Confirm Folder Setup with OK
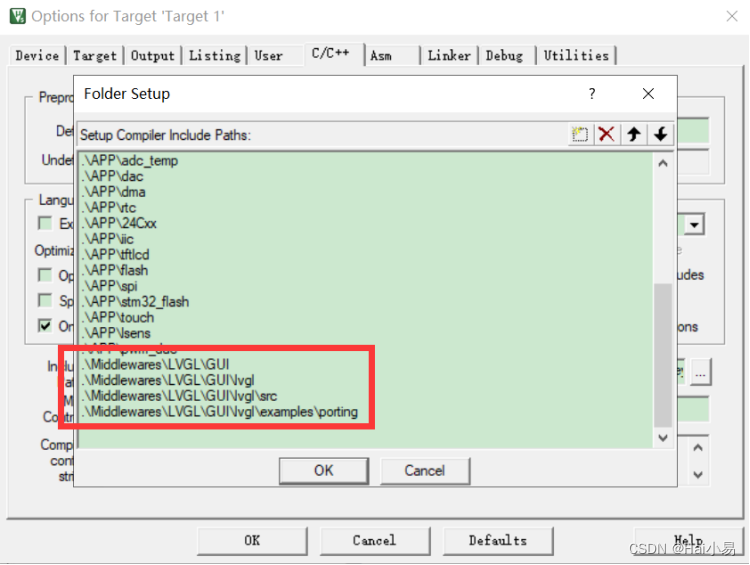Screen dimensions: 750x565 pos(324,471)
